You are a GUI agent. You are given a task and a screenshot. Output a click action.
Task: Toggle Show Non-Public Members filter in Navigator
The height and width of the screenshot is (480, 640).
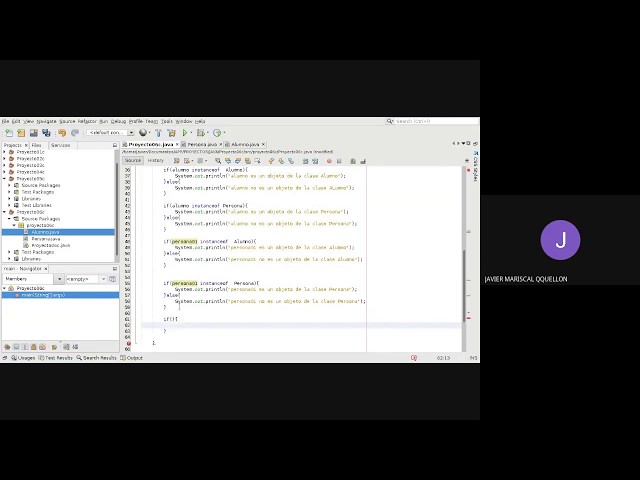pyautogui.click(x=33, y=347)
